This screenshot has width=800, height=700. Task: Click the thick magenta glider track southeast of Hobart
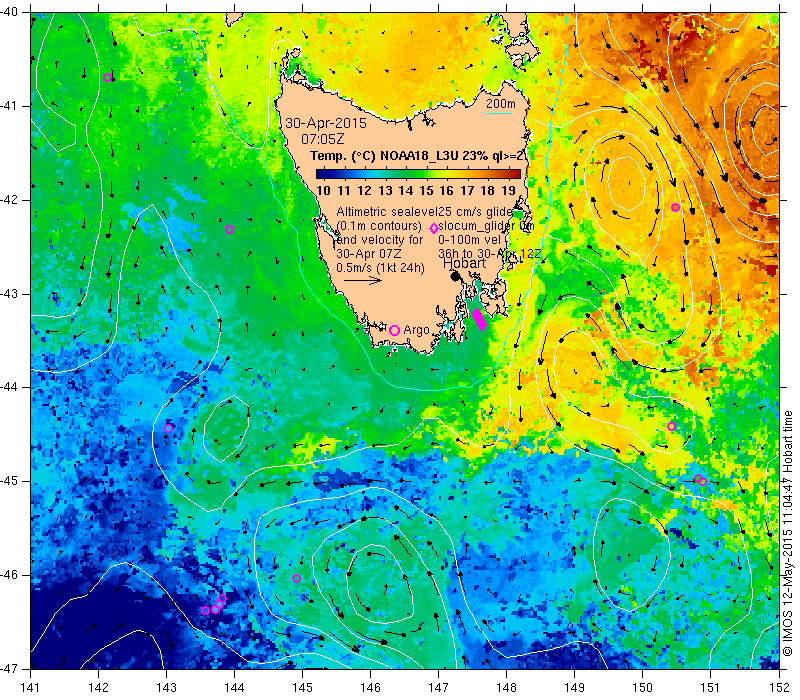tap(480, 319)
